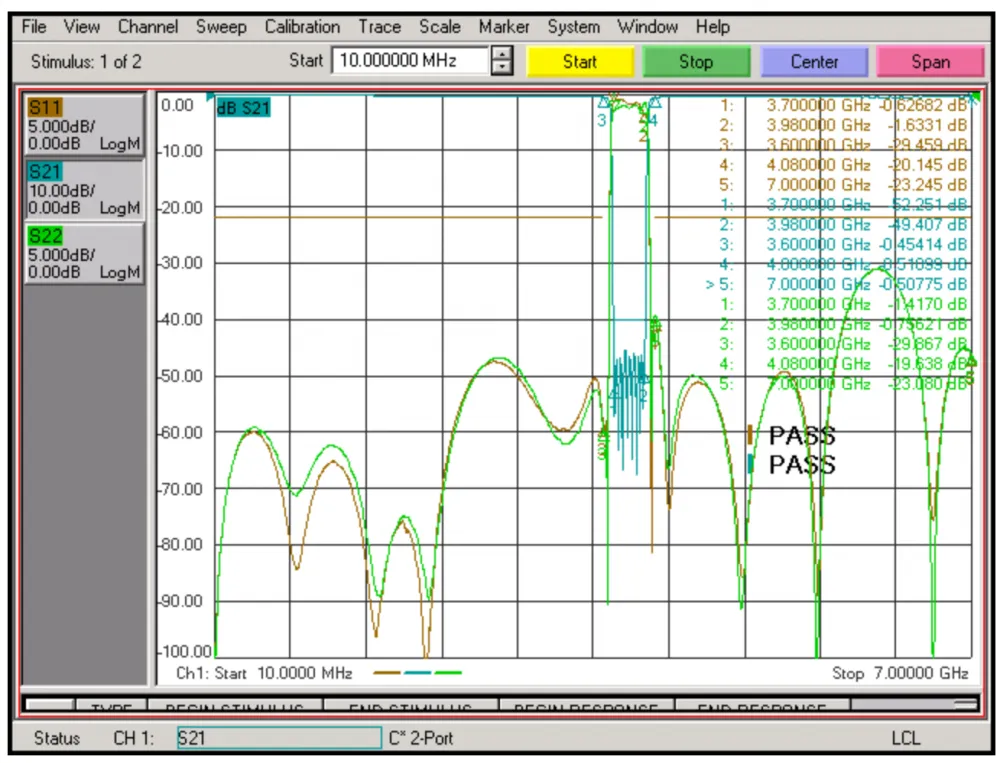Screen dimensions: 1000x763
Task: Open the Sweep menu
Action: pos(221,27)
